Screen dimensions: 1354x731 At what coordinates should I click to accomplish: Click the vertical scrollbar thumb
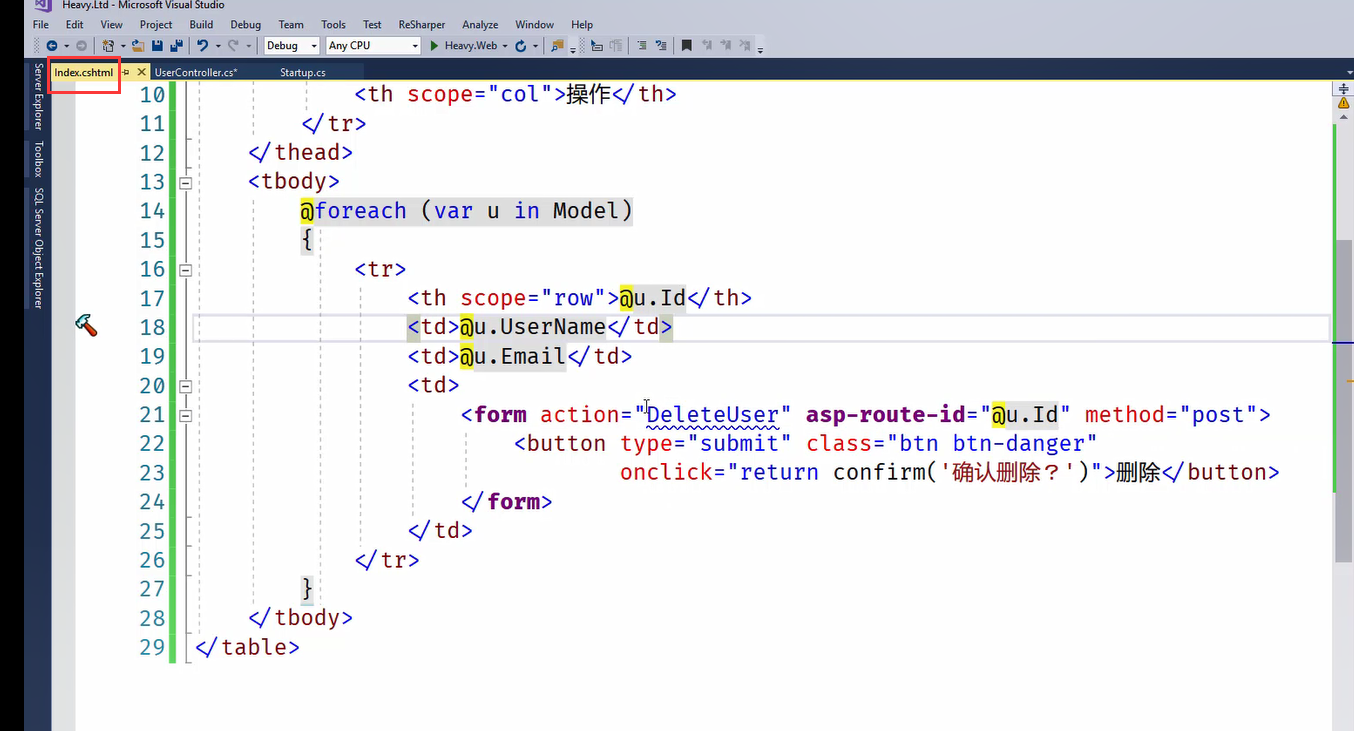pyautogui.click(x=1344, y=400)
